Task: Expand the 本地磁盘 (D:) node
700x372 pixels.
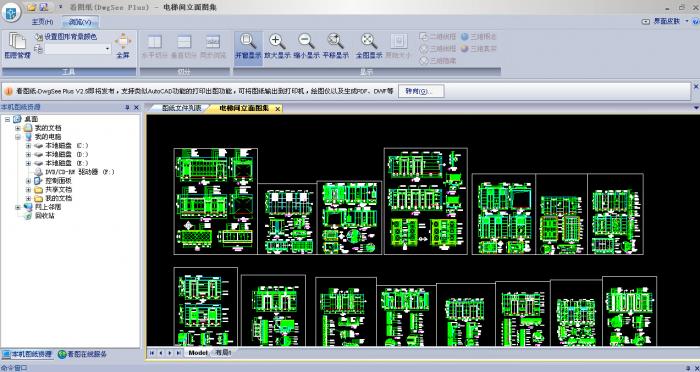Action: pyautogui.click(x=28, y=155)
